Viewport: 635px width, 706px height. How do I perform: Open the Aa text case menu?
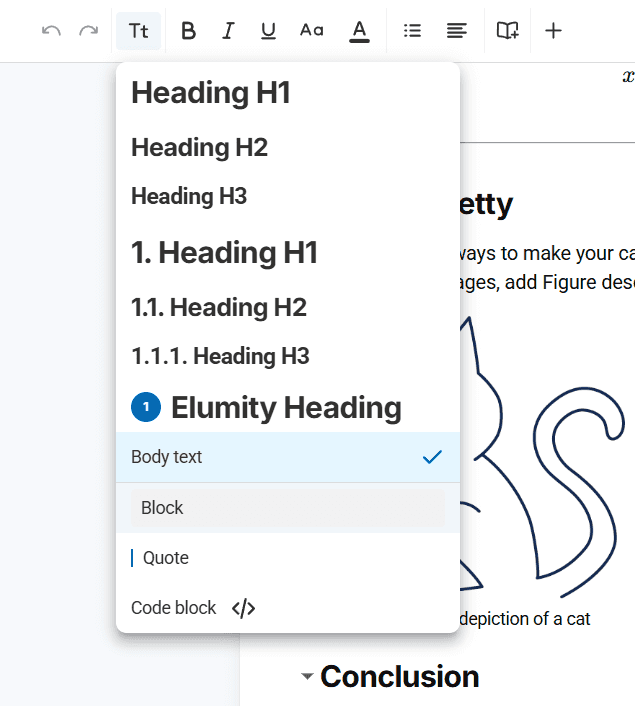coord(312,31)
